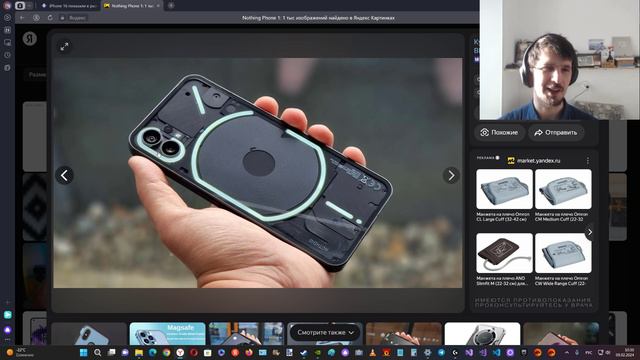Go to previous image with left arrow
This screenshot has width=640, height=360.
pos(64,176)
